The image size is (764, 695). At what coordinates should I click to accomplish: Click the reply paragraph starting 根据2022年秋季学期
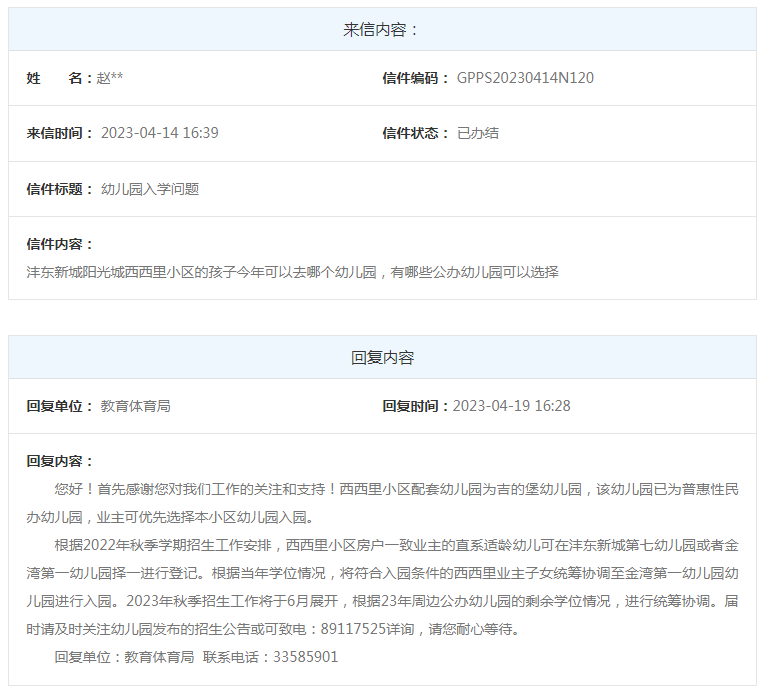[382, 587]
